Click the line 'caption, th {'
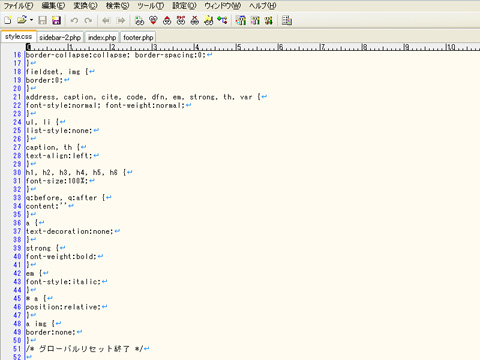 [53, 147]
